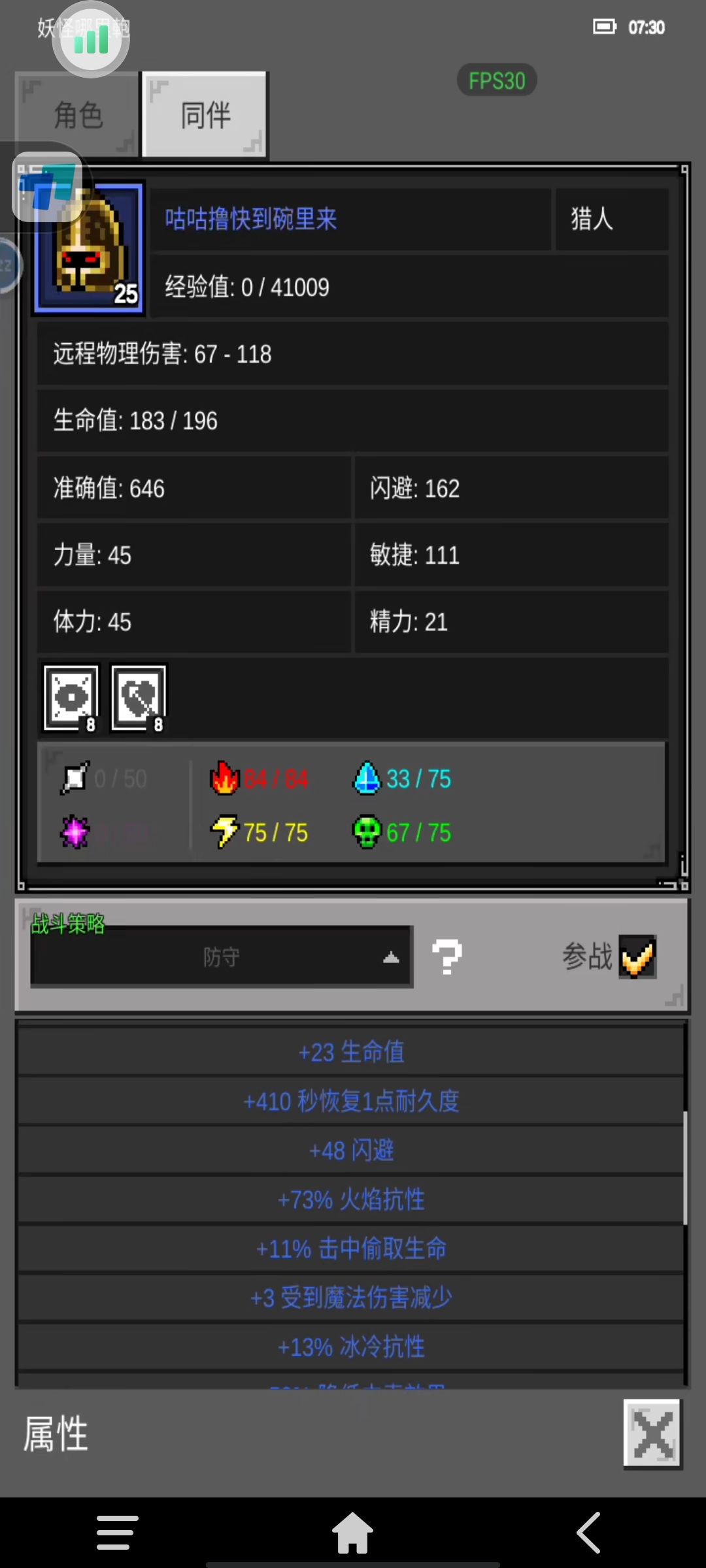Open the 防守 battle strategy dropdown
The height and width of the screenshot is (1568, 706).
(222, 956)
